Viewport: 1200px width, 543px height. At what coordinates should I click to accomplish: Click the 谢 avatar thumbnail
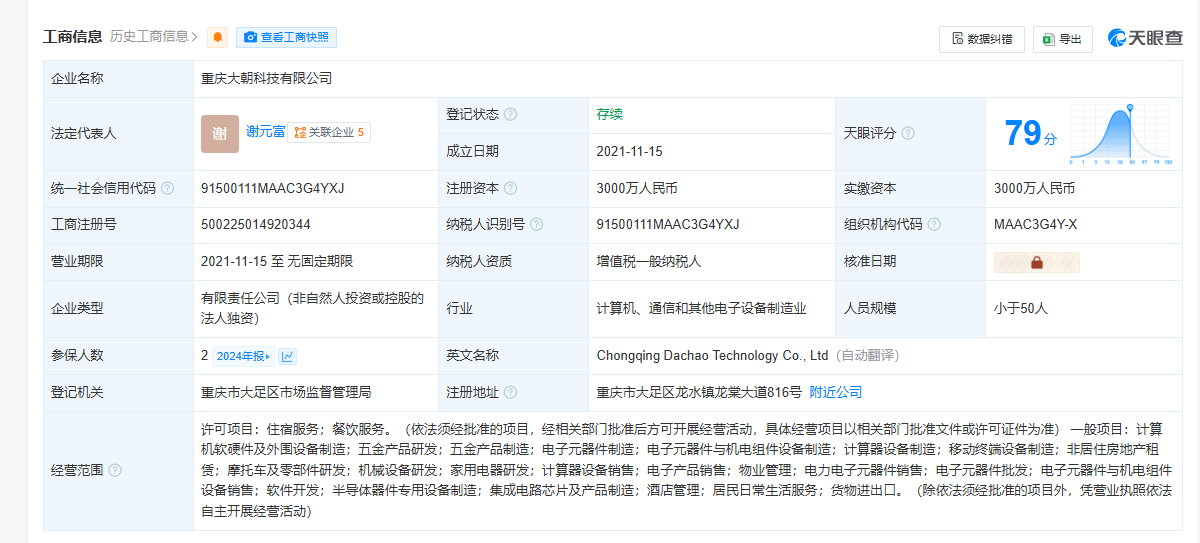pyautogui.click(x=220, y=134)
